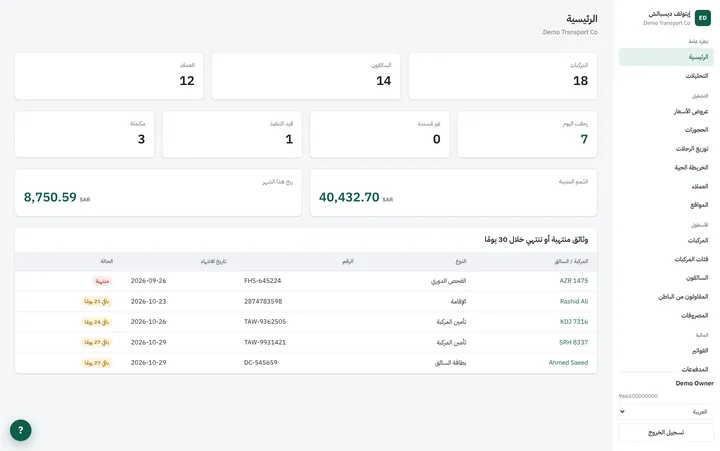Click the الرقم number column header
This screenshot has height=451, width=720.
click(348, 261)
